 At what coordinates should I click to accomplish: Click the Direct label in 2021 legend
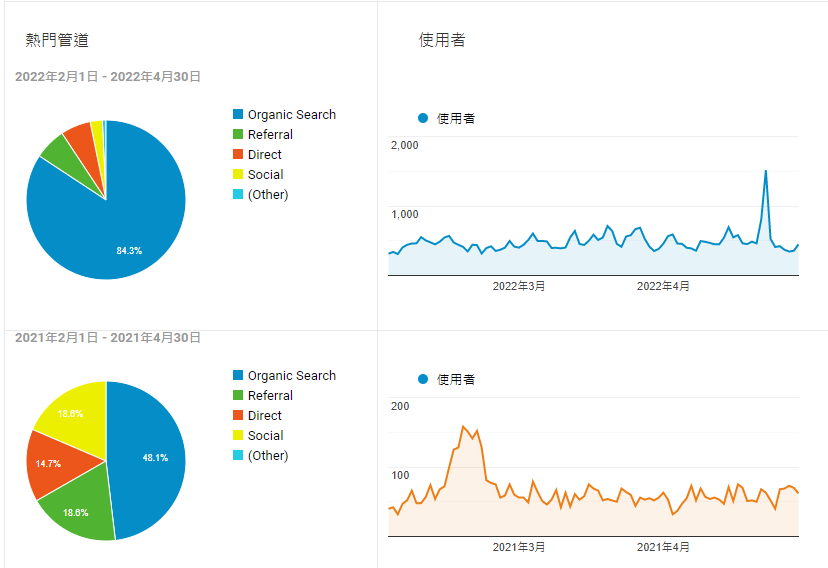click(265, 416)
